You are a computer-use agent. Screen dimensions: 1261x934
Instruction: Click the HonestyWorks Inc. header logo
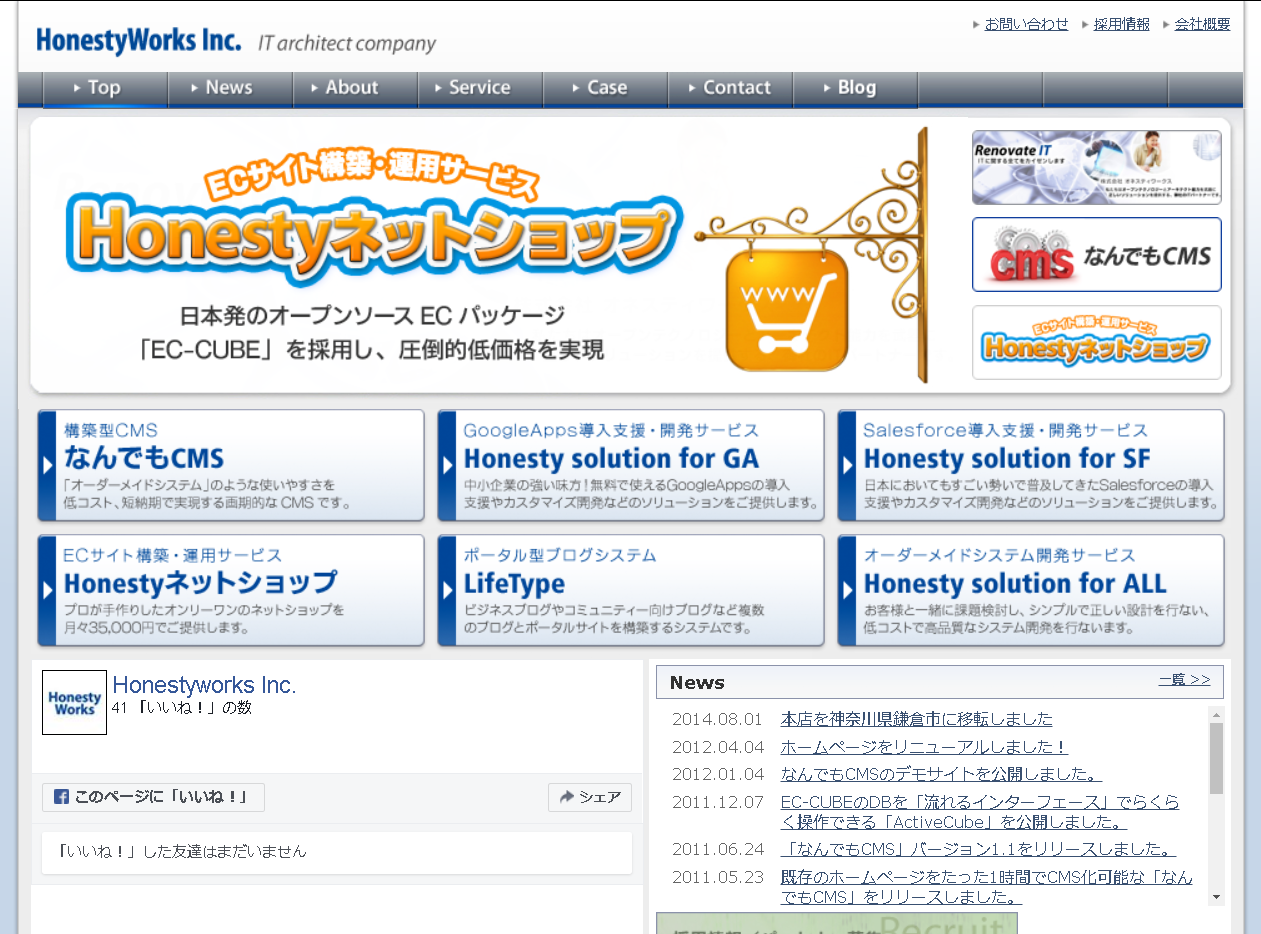click(x=138, y=41)
